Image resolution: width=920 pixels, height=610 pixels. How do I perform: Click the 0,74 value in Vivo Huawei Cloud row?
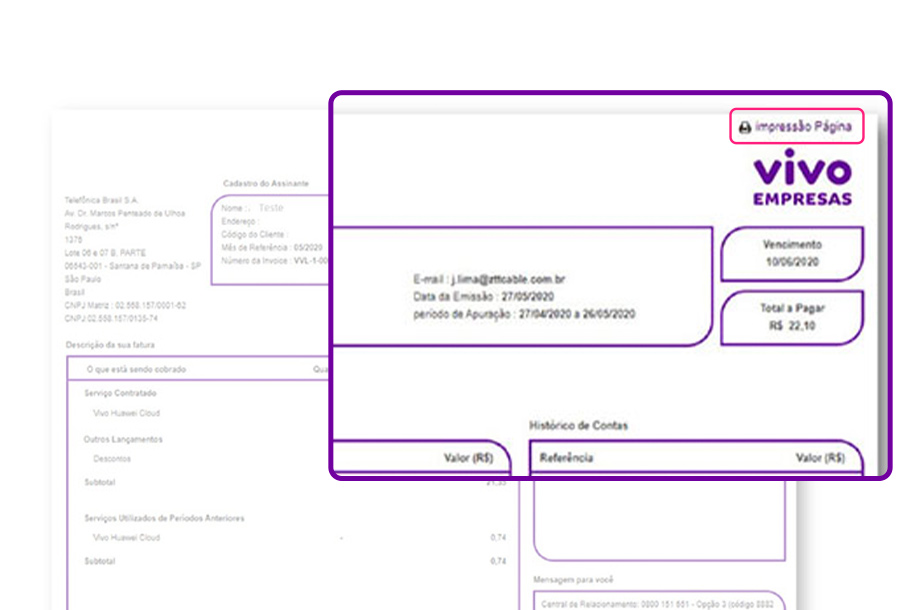click(498, 537)
